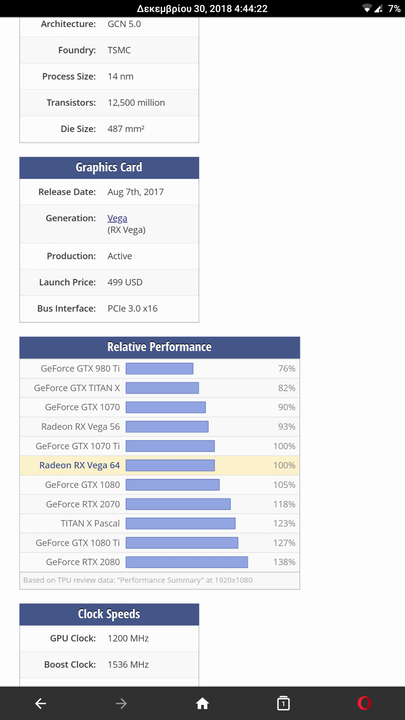This screenshot has width=405, height=720.
Task: Select the highlighted Radeon RX Vega 64 row
Action: (159, 465)
